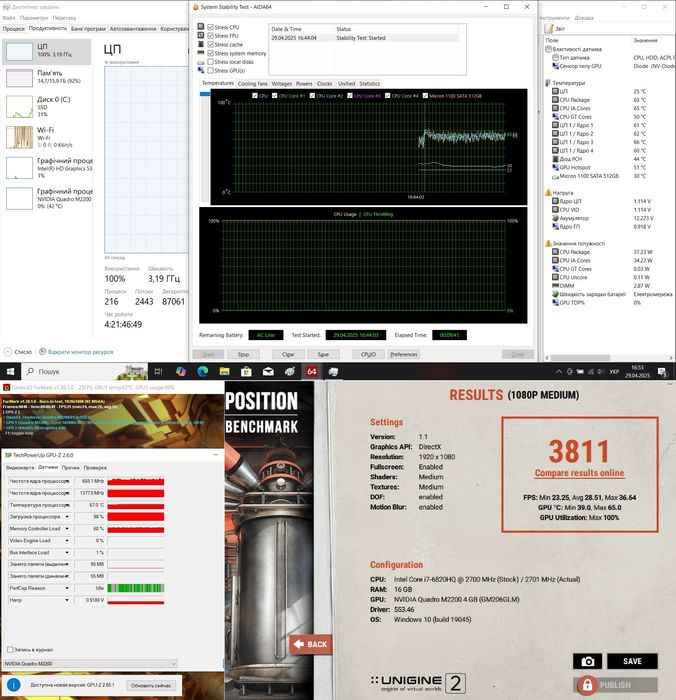This screenshot has width=676, height=700.
Task: Toggle Micron 1100 SATA 512GB graph checkbox
Action: tap(425, 96)
